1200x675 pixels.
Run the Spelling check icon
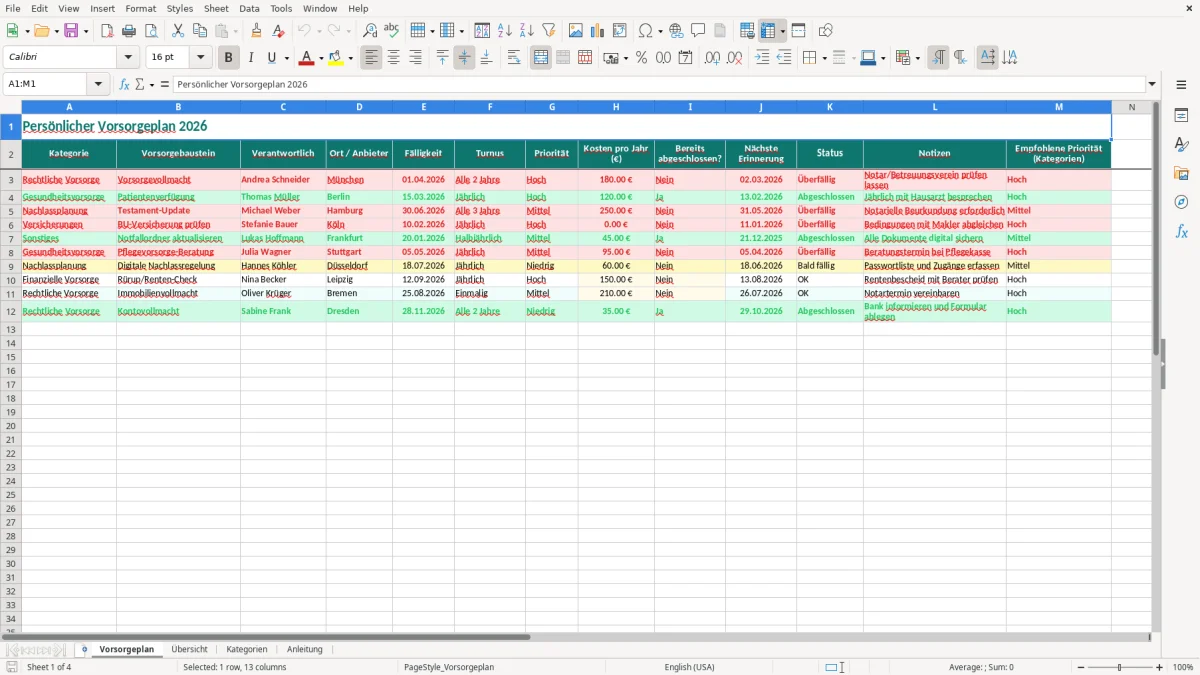tap(392, 31)
